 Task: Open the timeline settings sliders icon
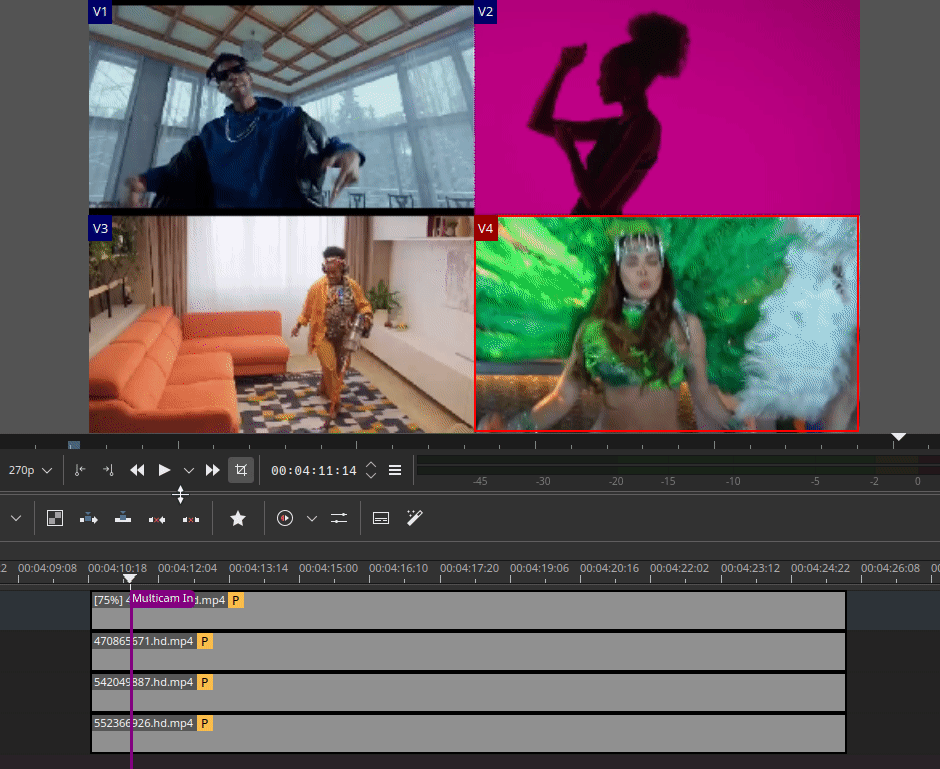tap(339, 518)
